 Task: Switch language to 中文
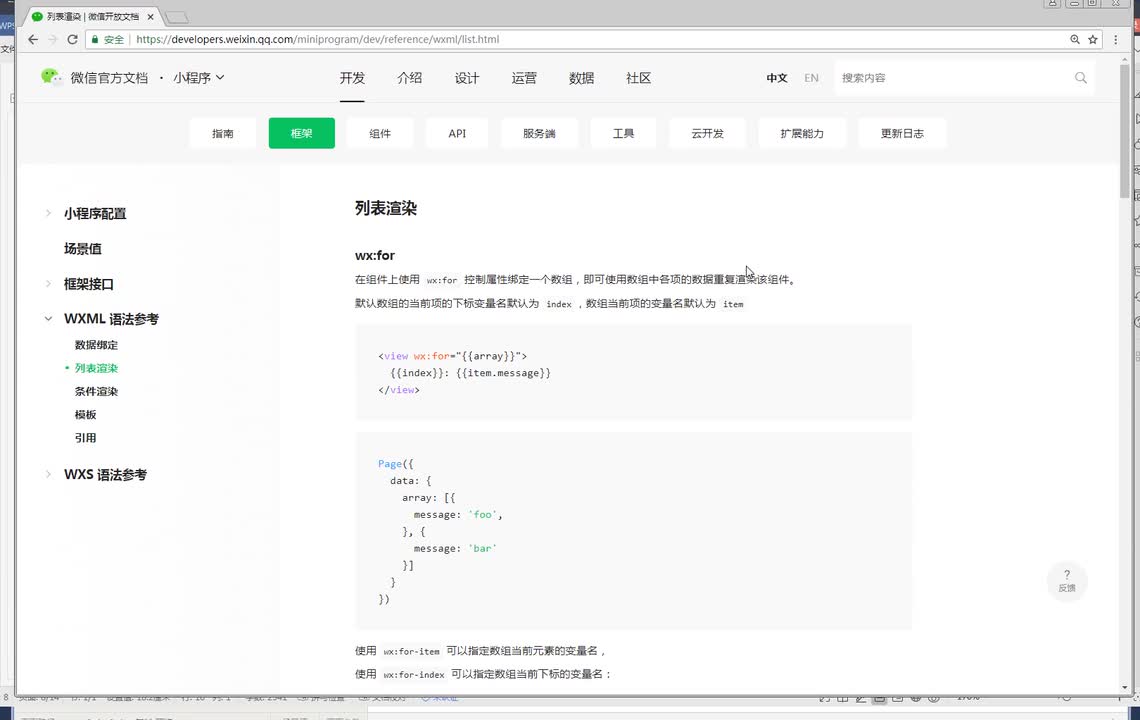tap(776, 78)
